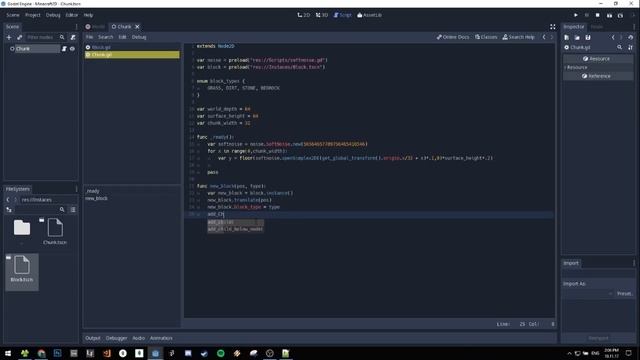Open the script icon on Chunk node

(64, 49)
